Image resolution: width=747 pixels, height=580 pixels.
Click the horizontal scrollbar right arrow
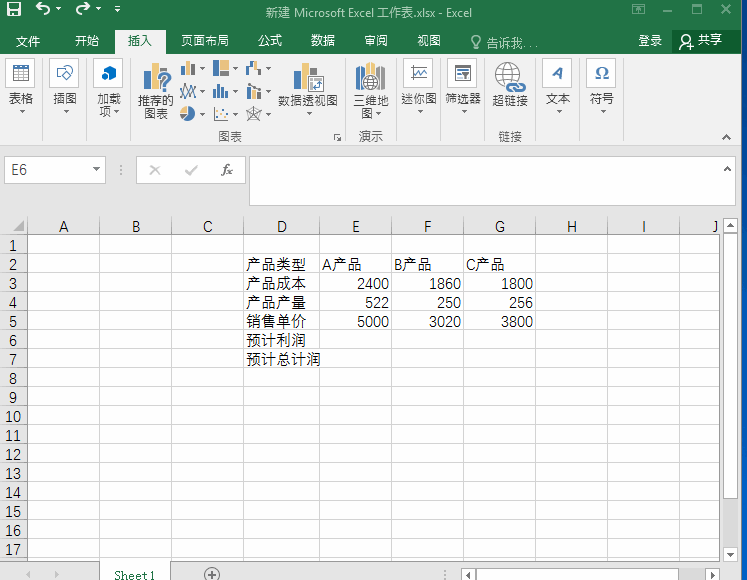point(713,575)
